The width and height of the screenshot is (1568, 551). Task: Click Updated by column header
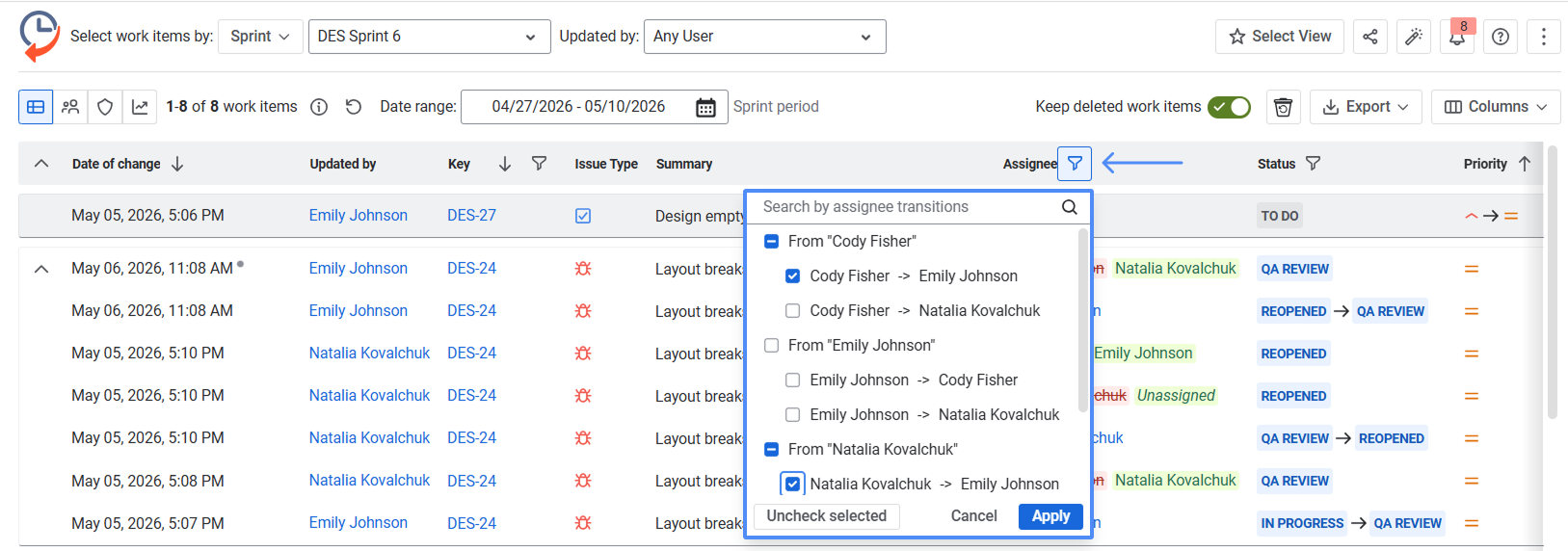(342, 164)
